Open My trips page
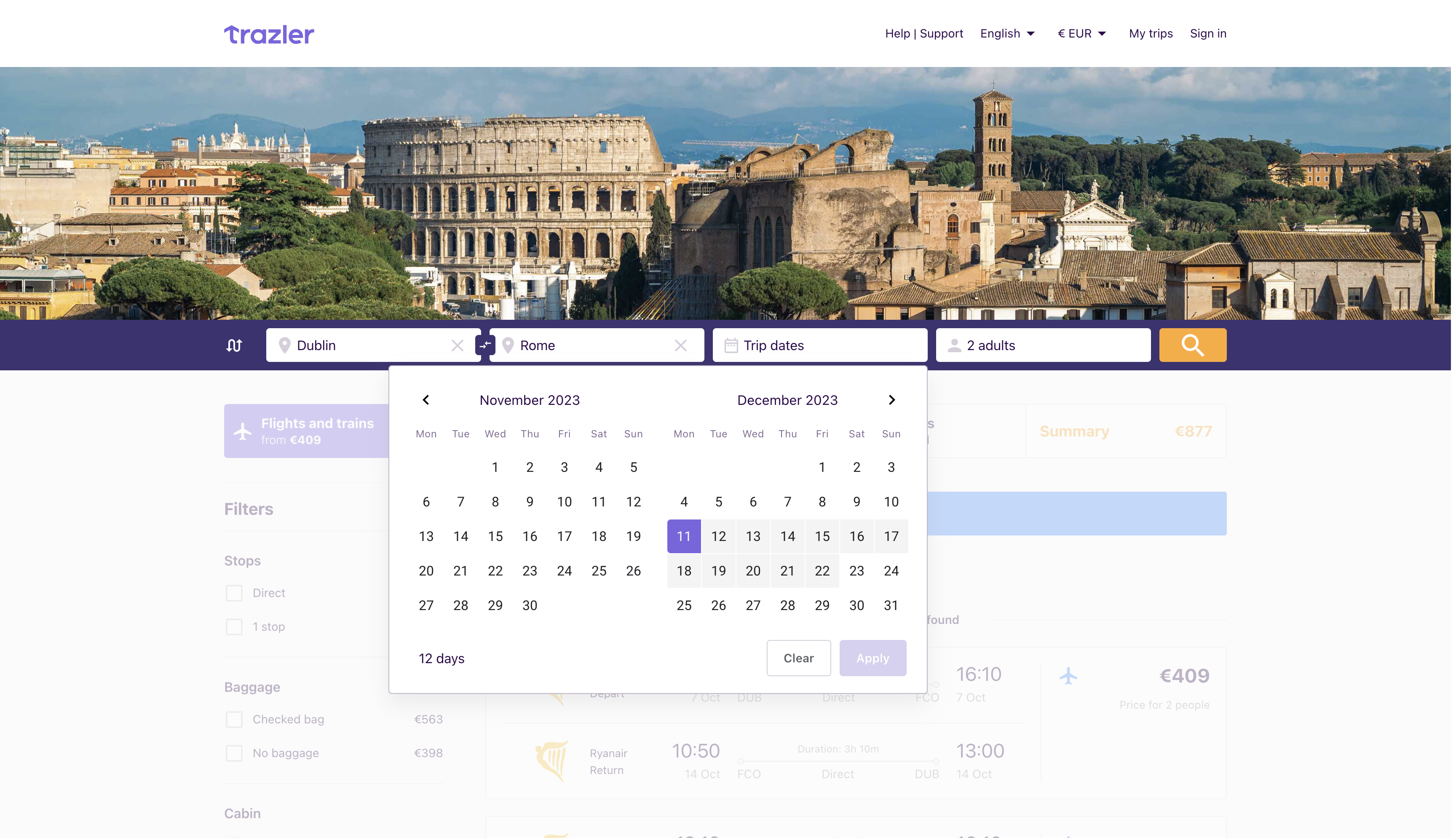The height and width of the screenshot is (838, 1456). pos(1151,33)
